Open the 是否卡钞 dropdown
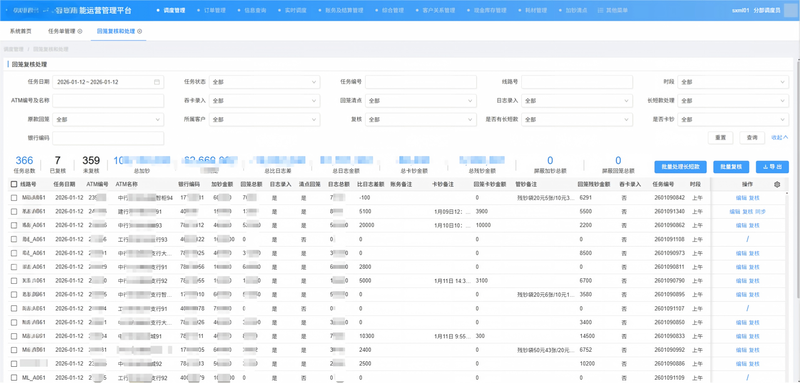Viewport: 800px width, 383px height. coord(733,120)
